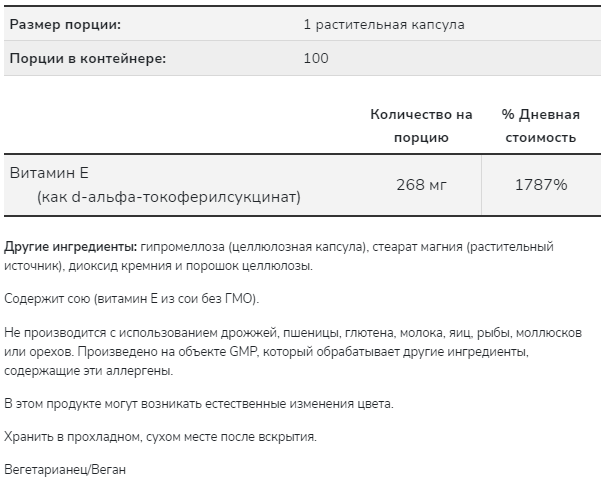The image size is (607, 485).
Task: Click the "Количество на порцию" column header
Action: click(x=421, y=126)
